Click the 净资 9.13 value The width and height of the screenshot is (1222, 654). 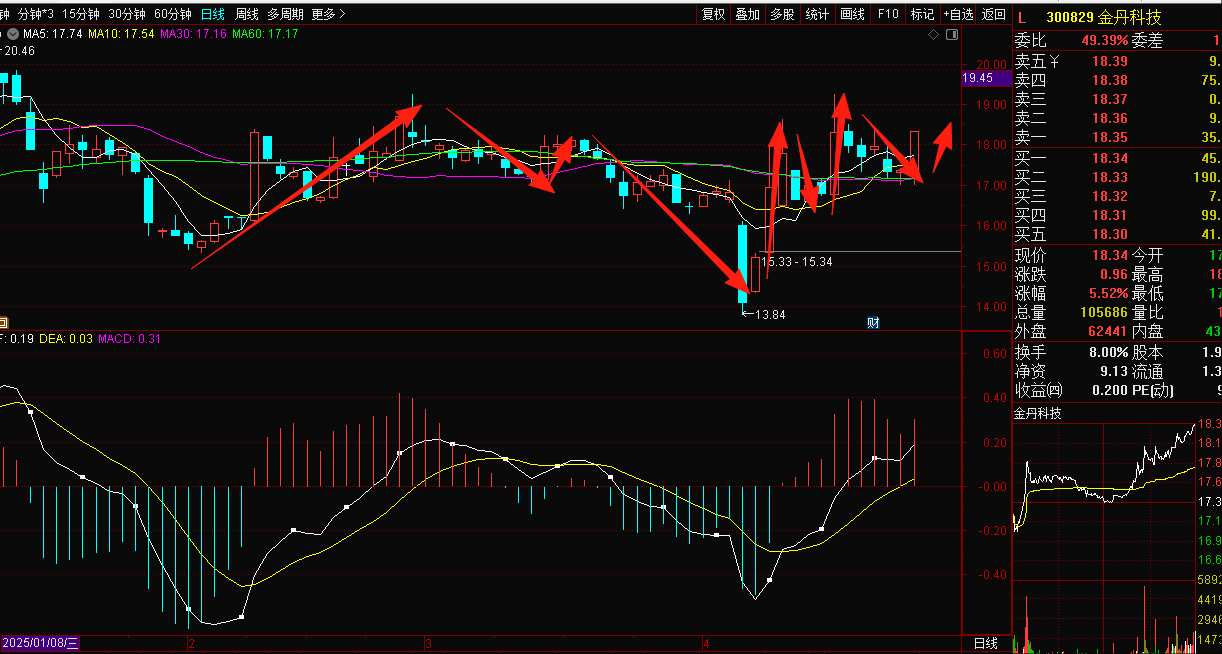point(1113,371)
